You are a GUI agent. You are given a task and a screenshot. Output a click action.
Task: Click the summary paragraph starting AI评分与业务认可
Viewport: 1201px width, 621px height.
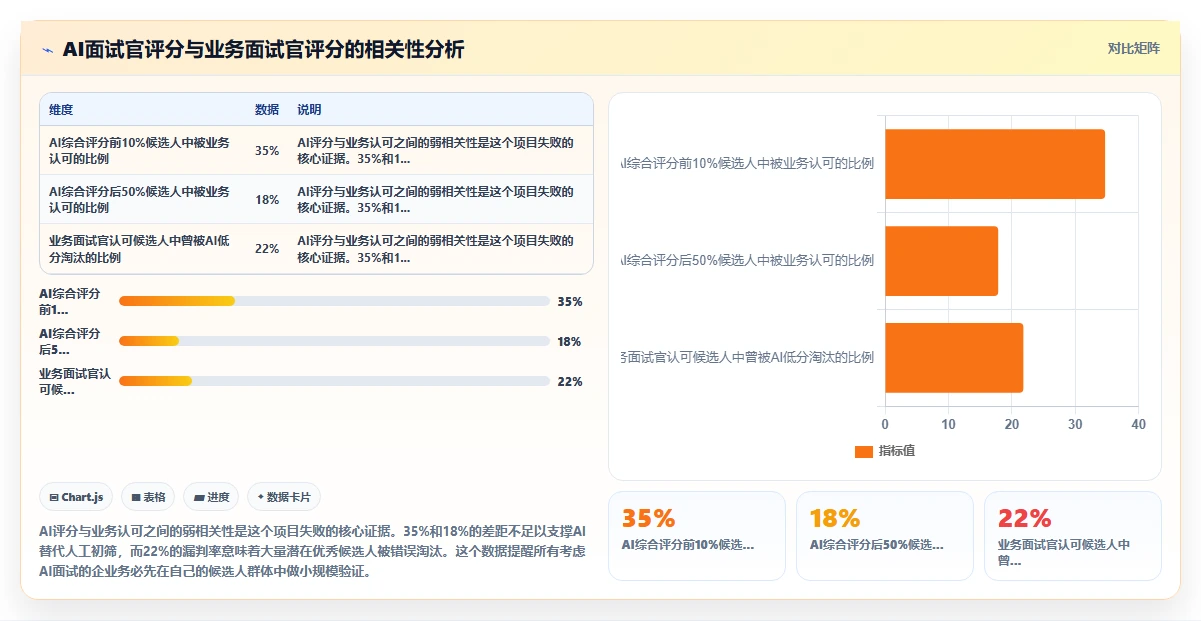pyautogui.click(x=312, y=551)
